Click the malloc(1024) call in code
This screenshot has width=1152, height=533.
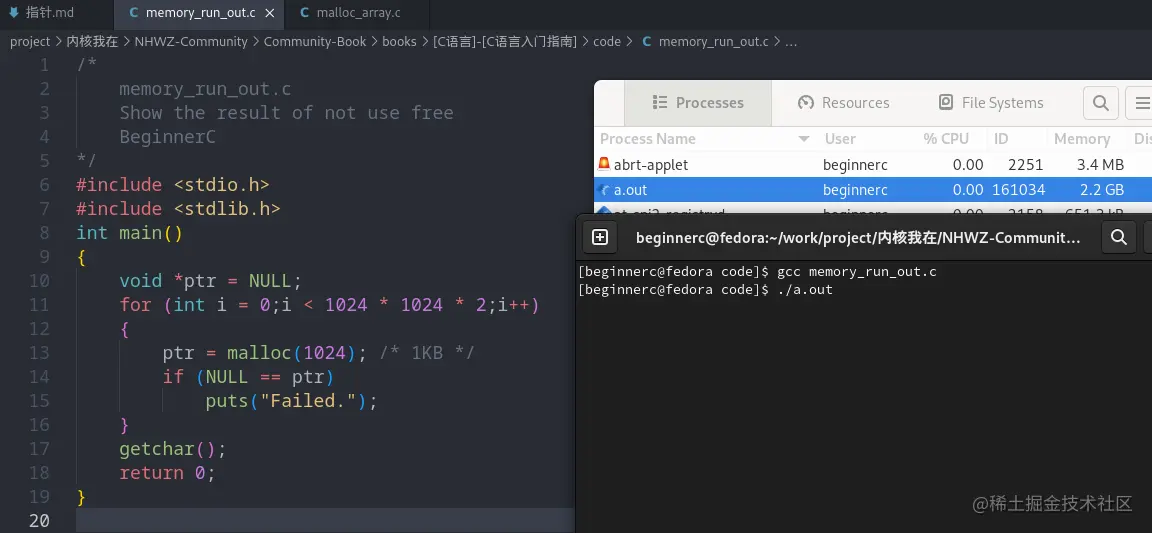coord(292,353)
